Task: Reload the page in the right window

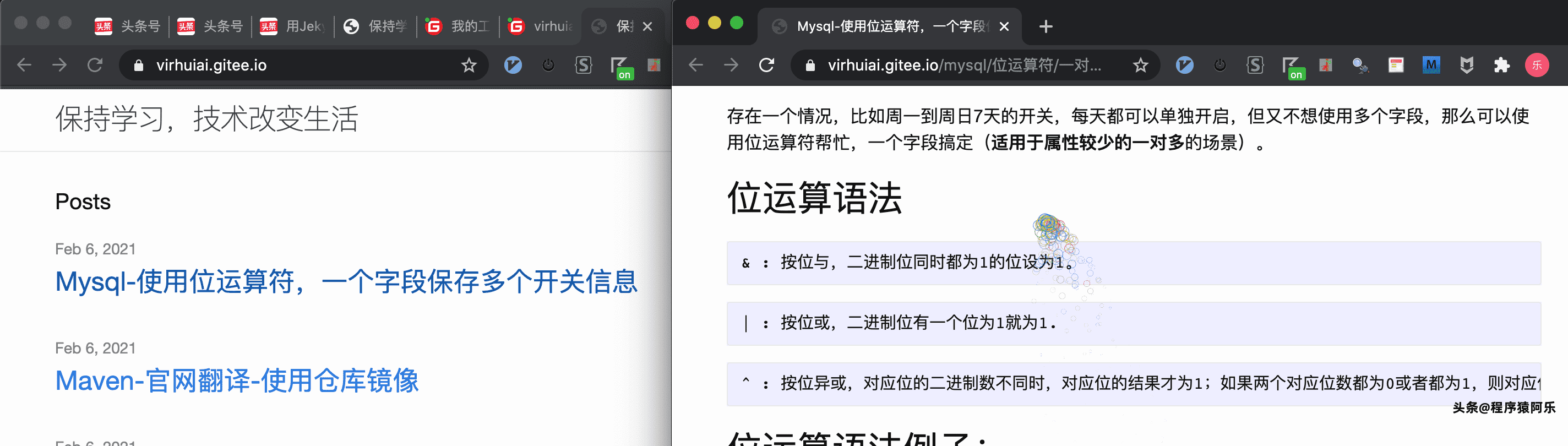Action: coord(766,65)
